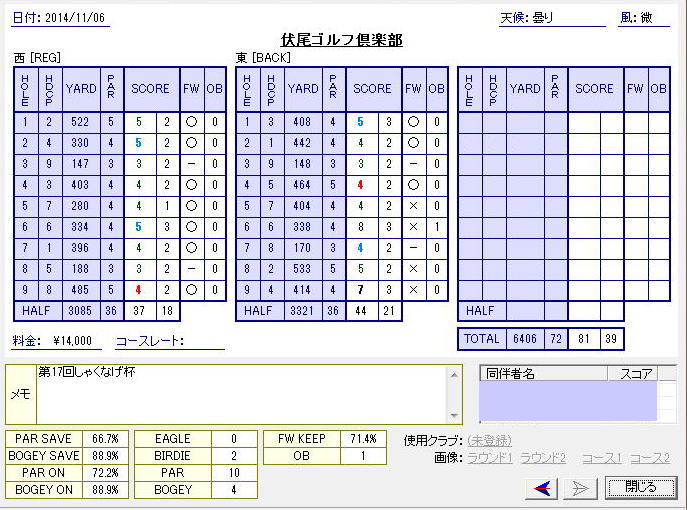687x510 pixels.
Task: Select East hole 3 yardage 148
Action: (x=302, y=164)
